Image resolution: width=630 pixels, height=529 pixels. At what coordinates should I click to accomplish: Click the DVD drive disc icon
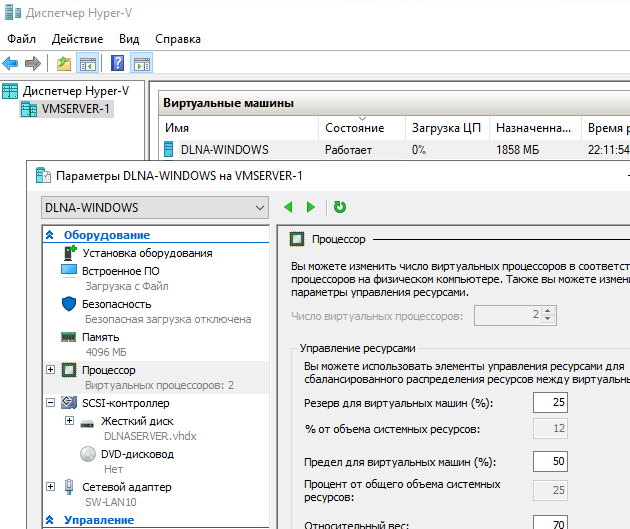point(88,454)
